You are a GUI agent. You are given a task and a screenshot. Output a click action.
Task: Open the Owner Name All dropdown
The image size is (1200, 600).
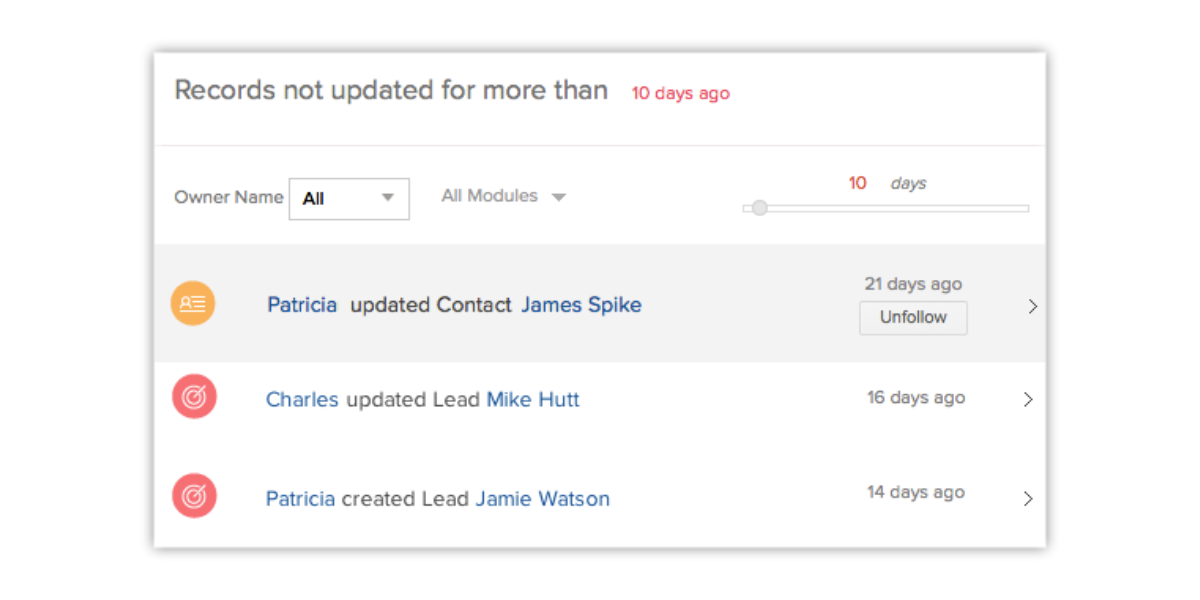click(349, 198)
